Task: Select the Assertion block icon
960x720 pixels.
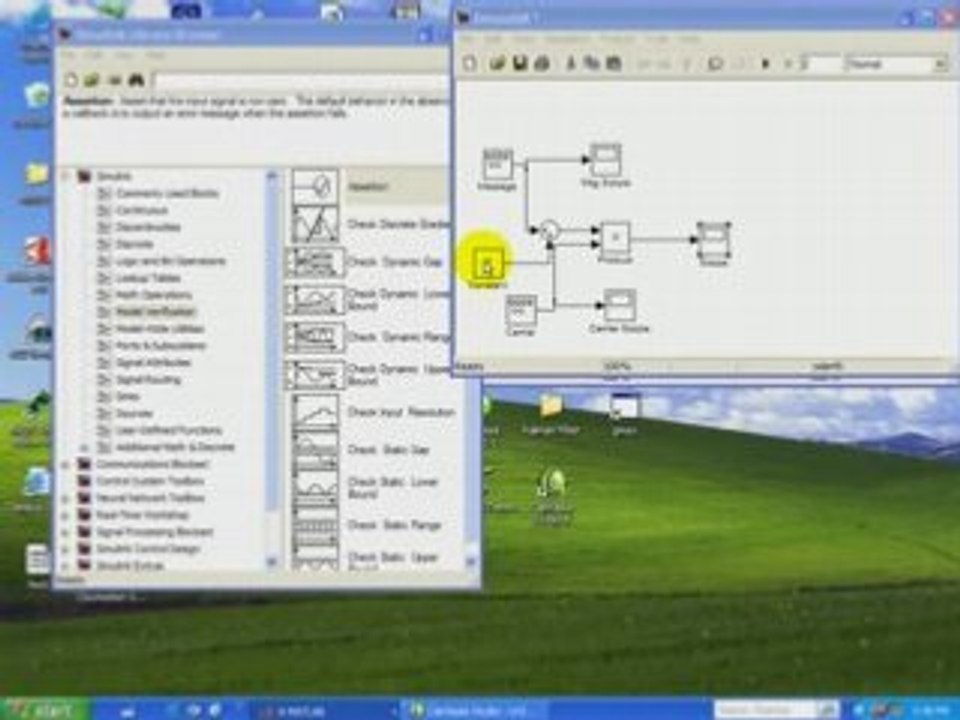Action: (315, 186)
